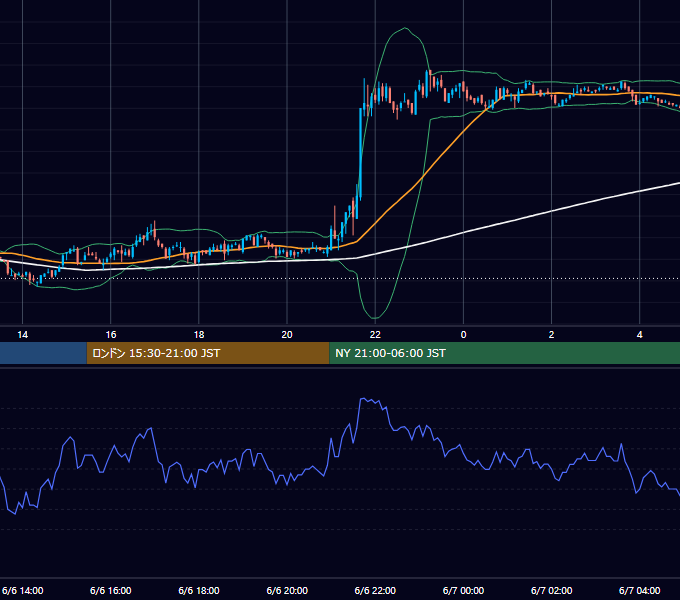Click the ロンドン 15:30-21:00 JST session bar
The height and width of the screenshot is (600, 680).
tap(208, 353)
